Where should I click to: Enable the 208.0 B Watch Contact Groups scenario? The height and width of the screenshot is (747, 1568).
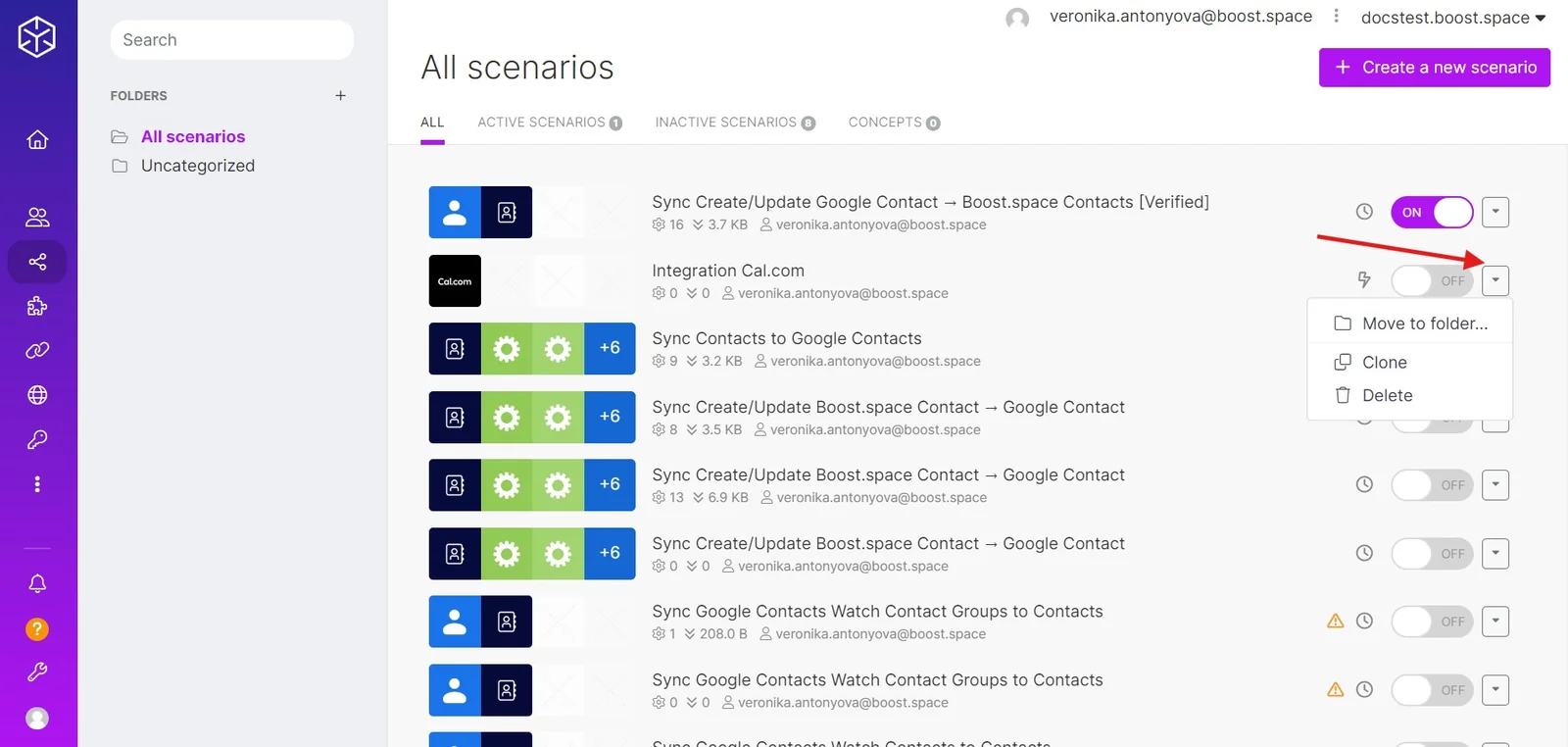(x=1432, y=621)
